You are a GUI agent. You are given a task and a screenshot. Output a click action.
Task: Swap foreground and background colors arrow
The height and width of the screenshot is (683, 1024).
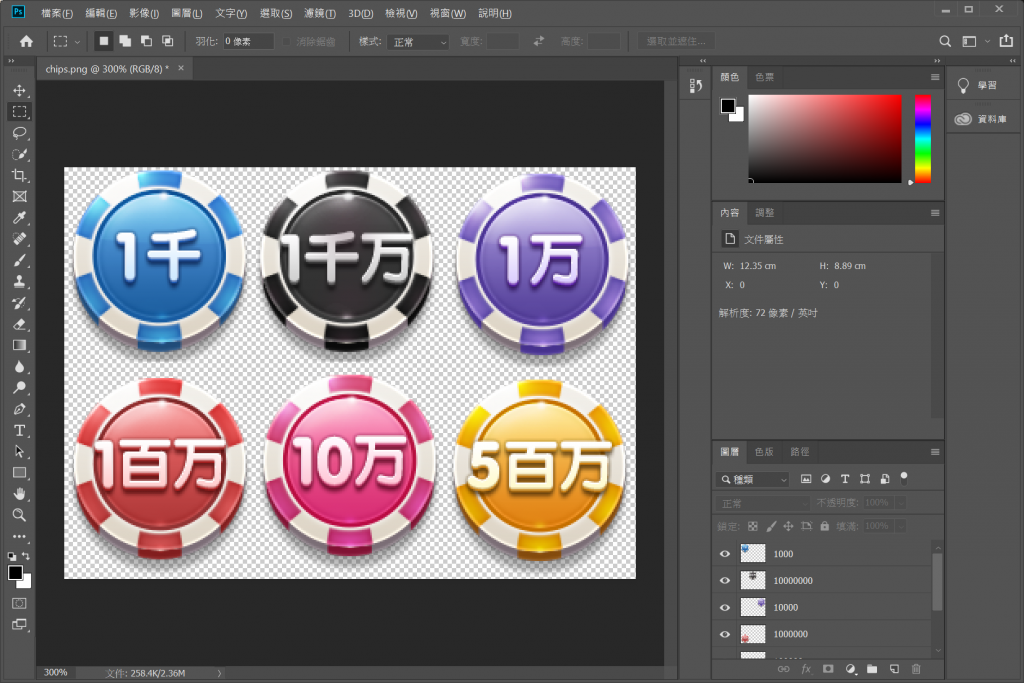tap(25, 556)
